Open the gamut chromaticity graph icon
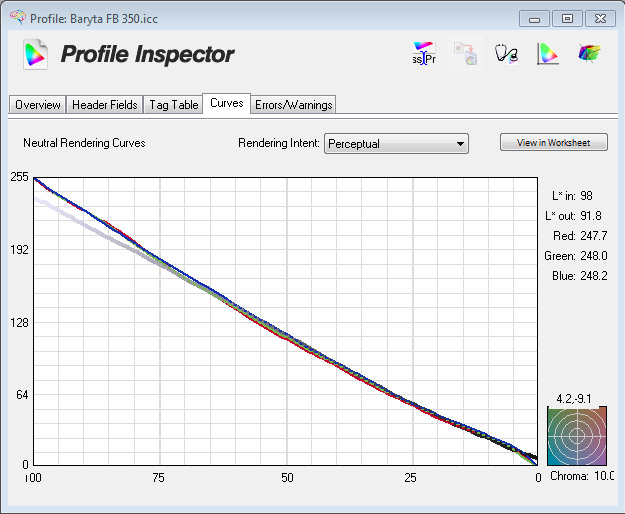This screenshot has height=514, width=625. coord(548,53)
